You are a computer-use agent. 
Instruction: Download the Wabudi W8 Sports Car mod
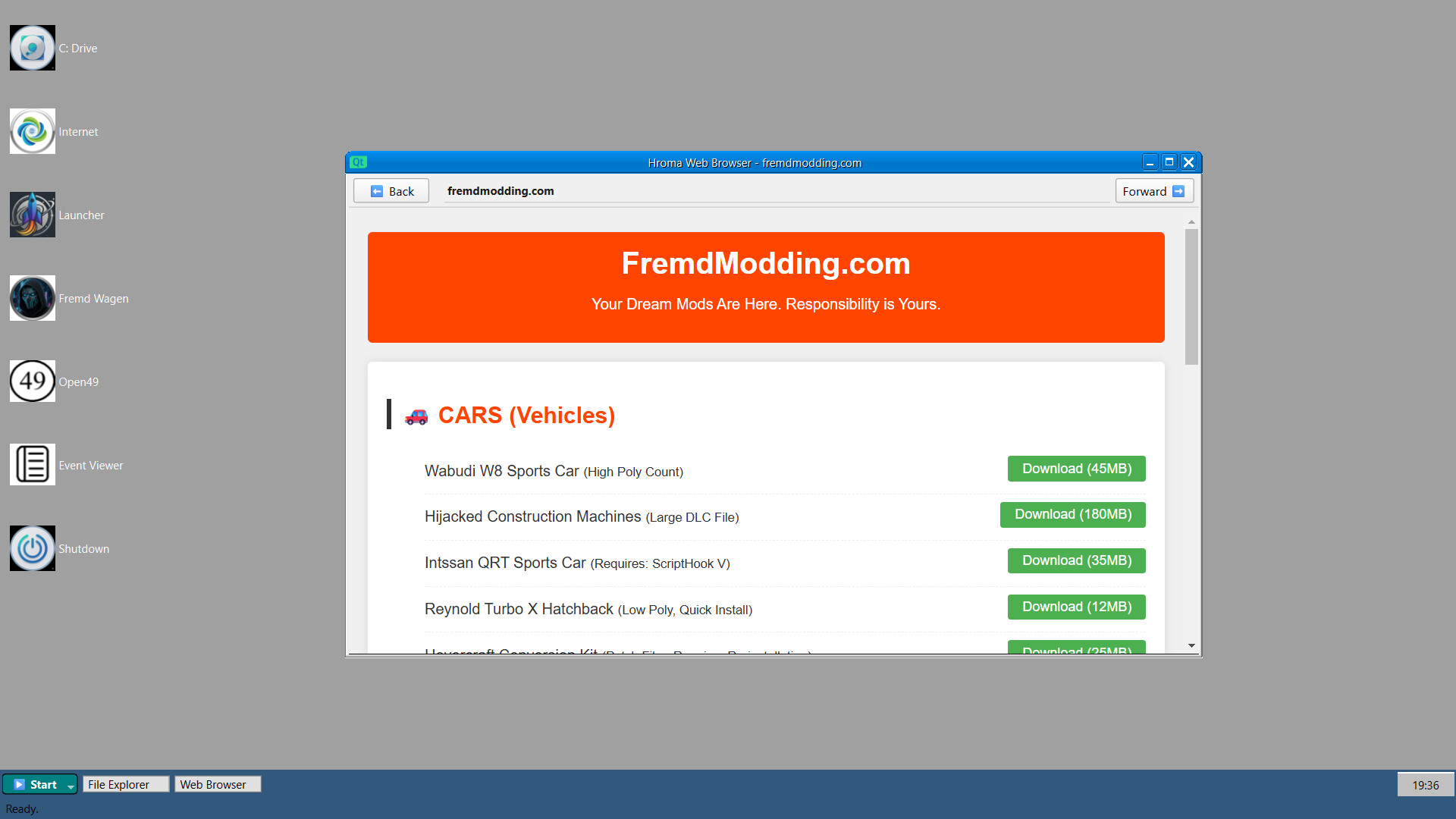pyautogui.click(x=1076, y=469)
